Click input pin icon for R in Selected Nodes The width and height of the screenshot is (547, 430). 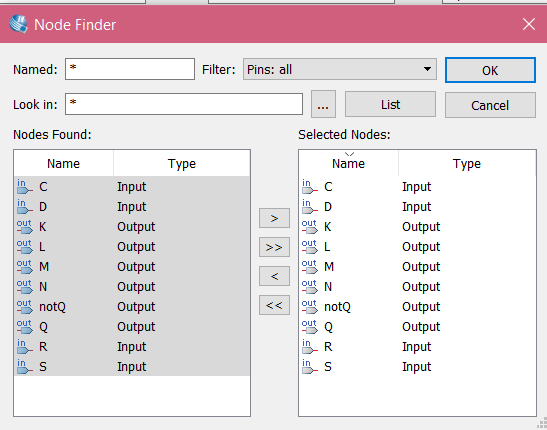pyautogui.click(x=310, y=347)
